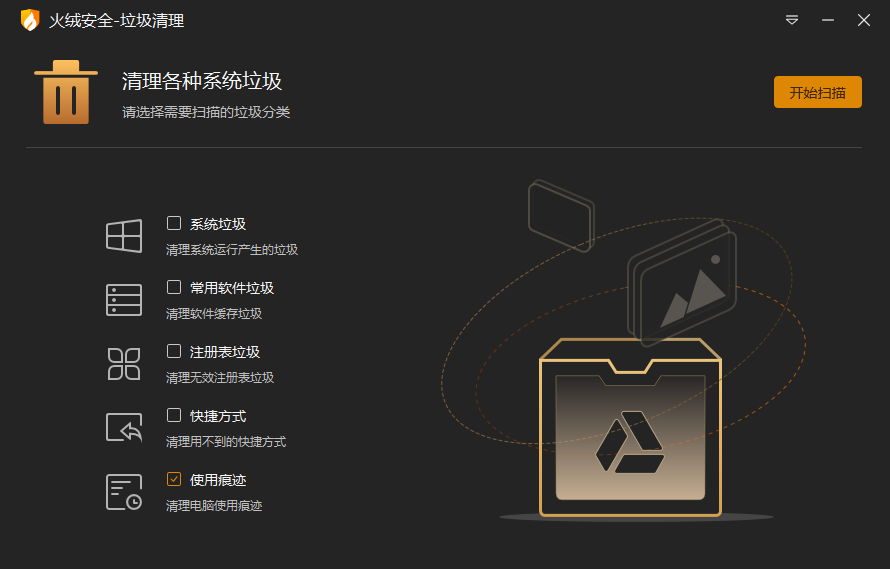Click the Windows logo system junk icon
Image resolution: width=890 pixels, height=569 pixels.
coord(124,236)
